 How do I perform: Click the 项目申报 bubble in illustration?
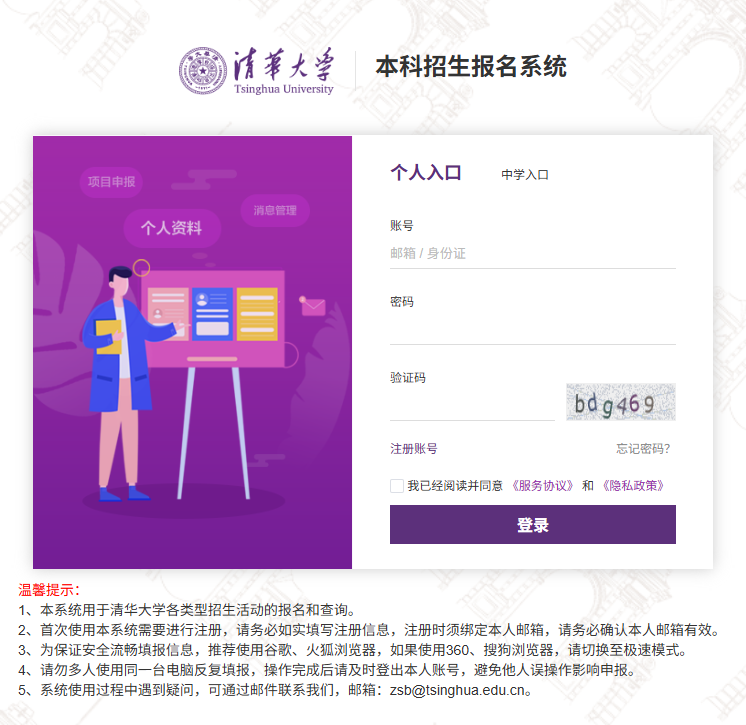111,182
